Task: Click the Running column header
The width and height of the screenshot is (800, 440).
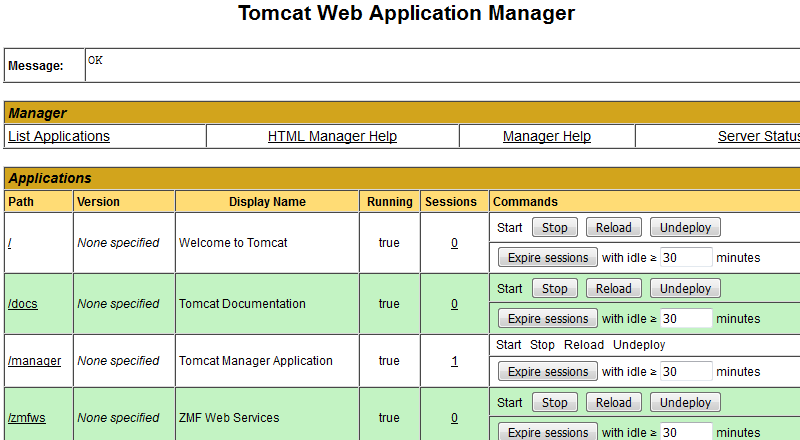Action: click(390, 202)
